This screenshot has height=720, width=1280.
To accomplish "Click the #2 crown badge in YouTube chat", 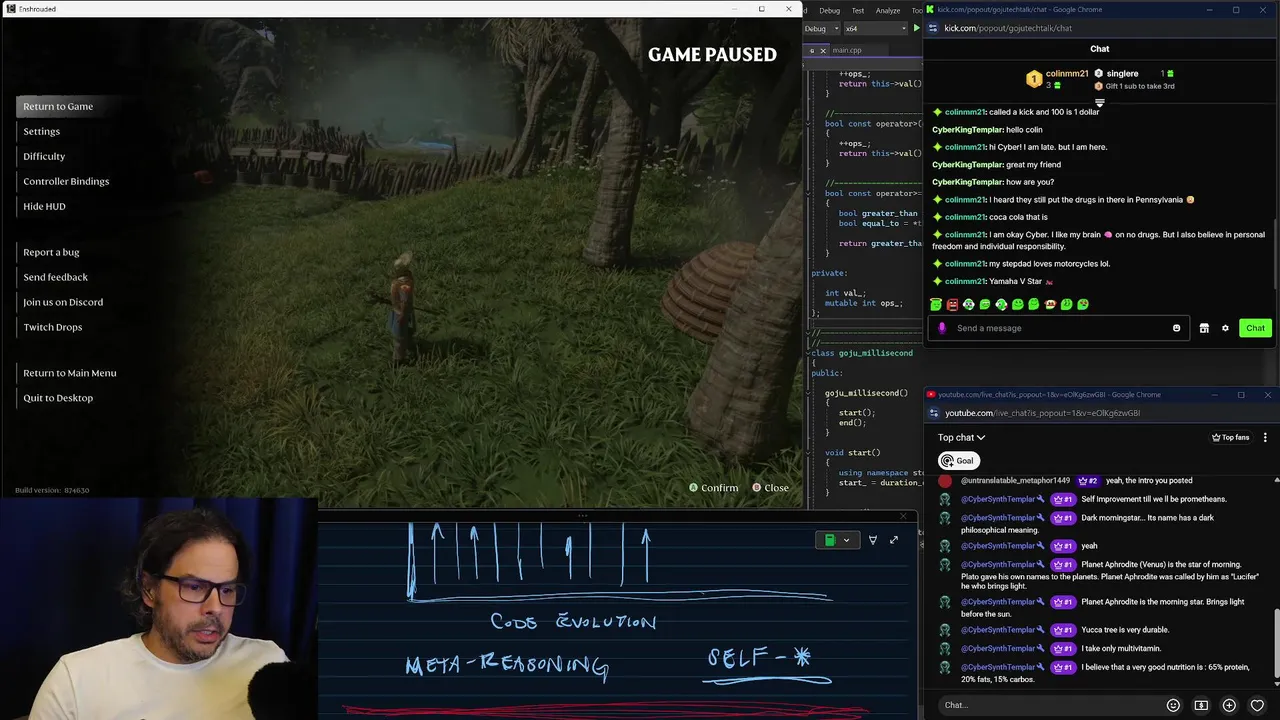I will click(1088, 481).
